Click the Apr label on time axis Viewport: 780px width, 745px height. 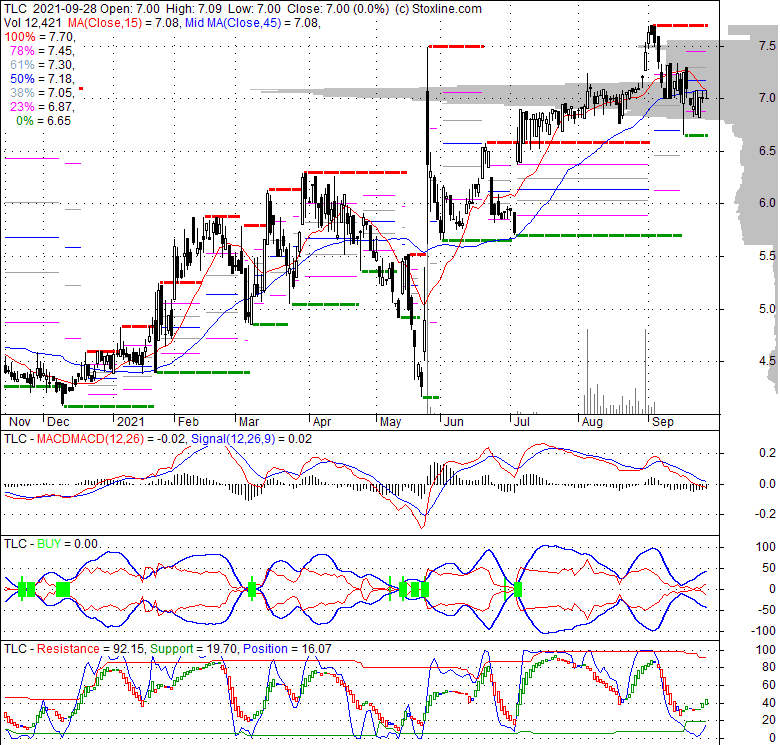tap(322, 422)
